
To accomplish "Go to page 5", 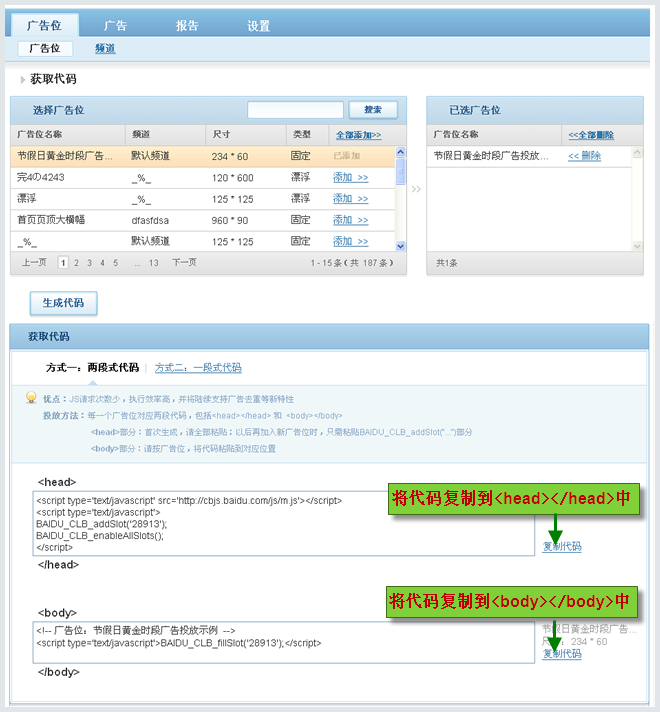I will [x=116, y=263].
